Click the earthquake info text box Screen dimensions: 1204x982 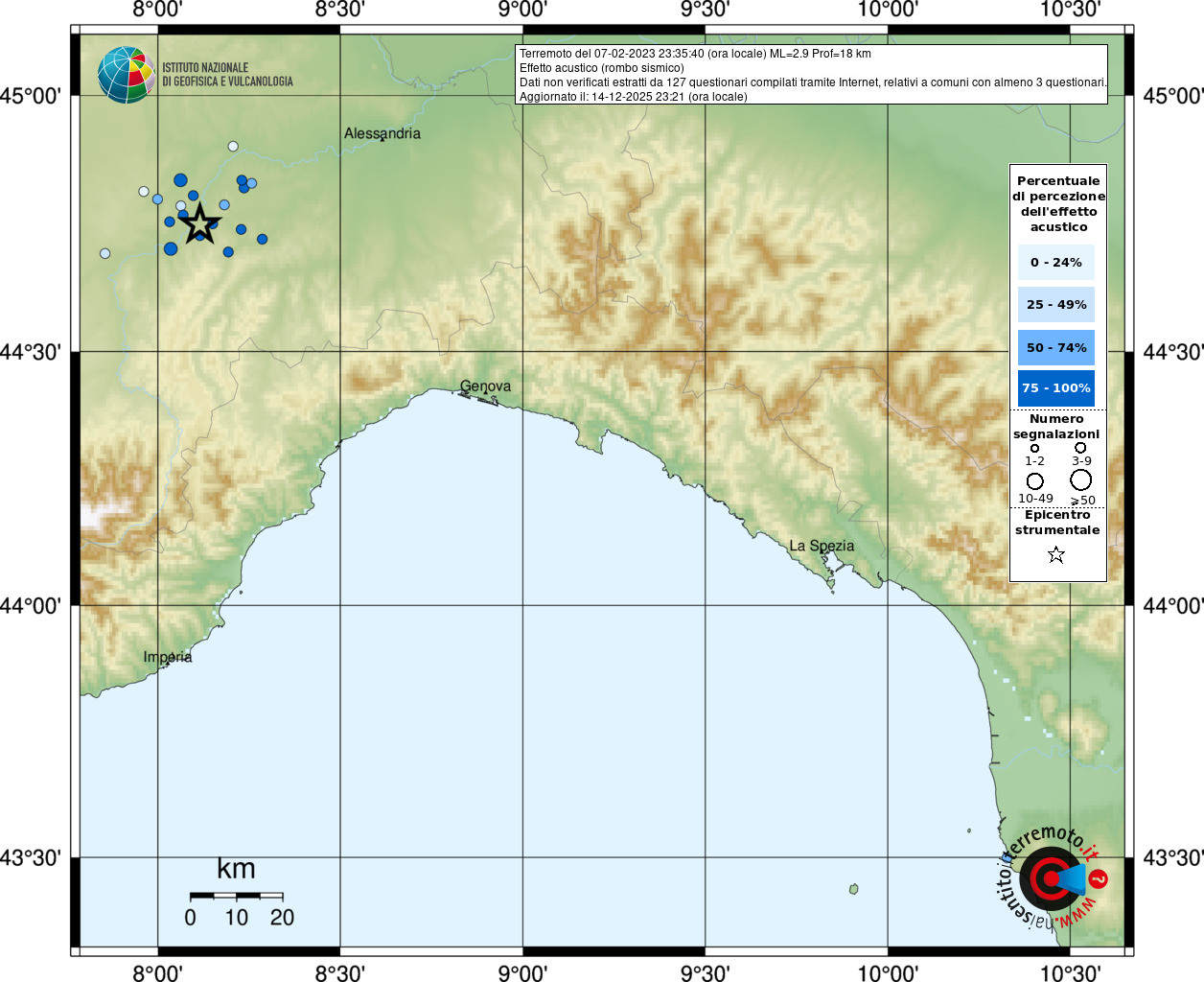[x=812, y=75]
